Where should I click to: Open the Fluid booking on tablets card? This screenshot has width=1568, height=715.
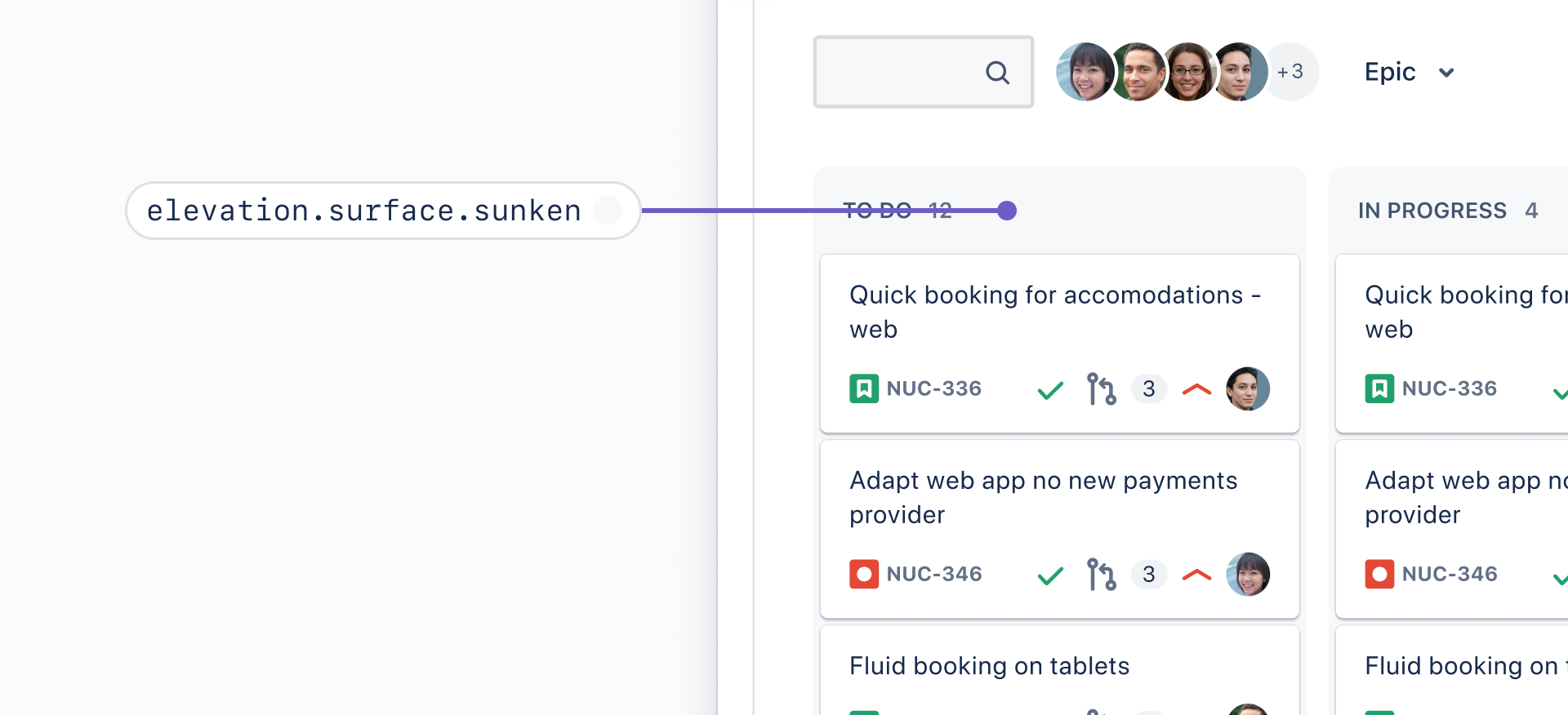click(989, 666)
